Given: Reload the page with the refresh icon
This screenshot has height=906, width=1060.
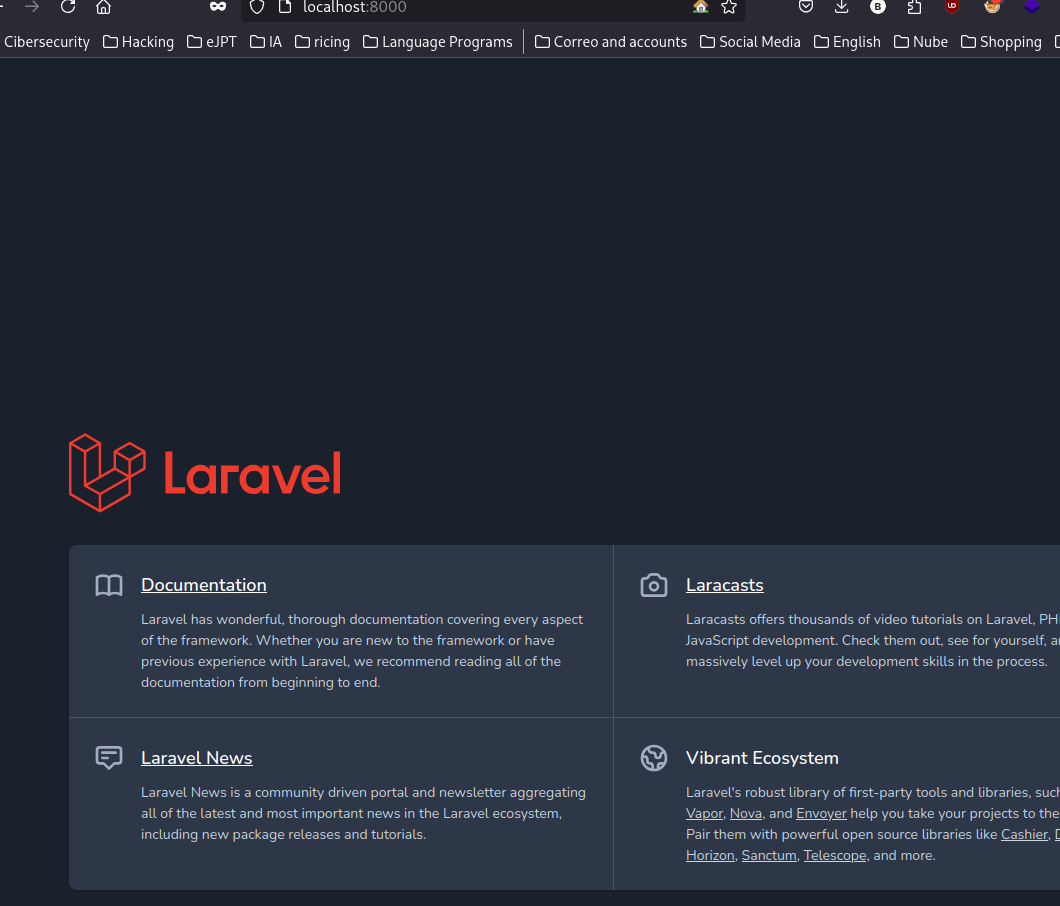Looking at the screenshot, I should [x=68, y=7].
